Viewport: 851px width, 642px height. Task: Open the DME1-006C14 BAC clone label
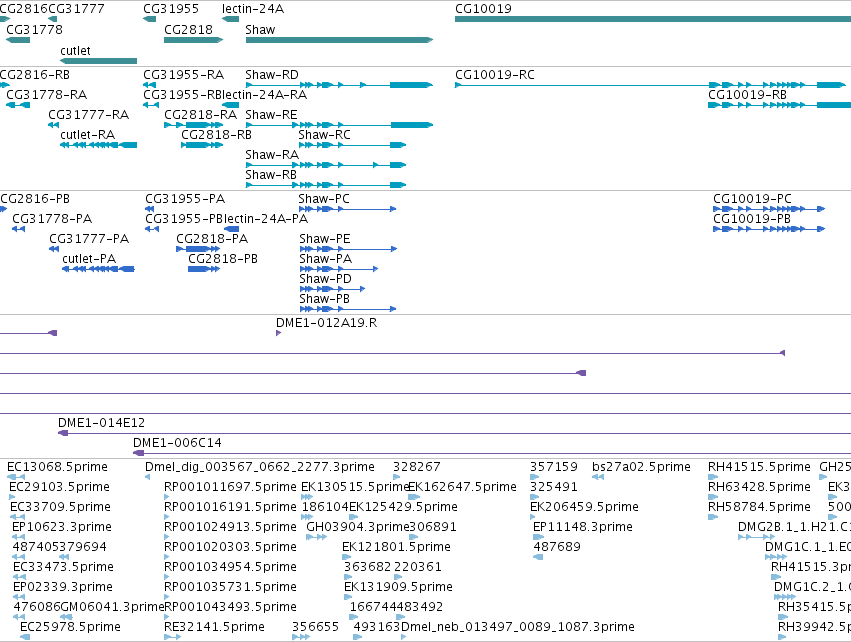177,443
